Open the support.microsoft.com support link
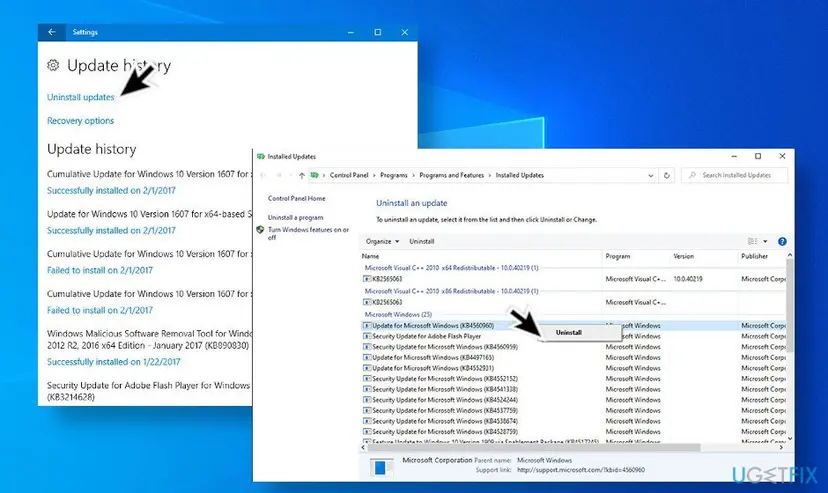Screen dimensions: 828x493 [581, 470]
